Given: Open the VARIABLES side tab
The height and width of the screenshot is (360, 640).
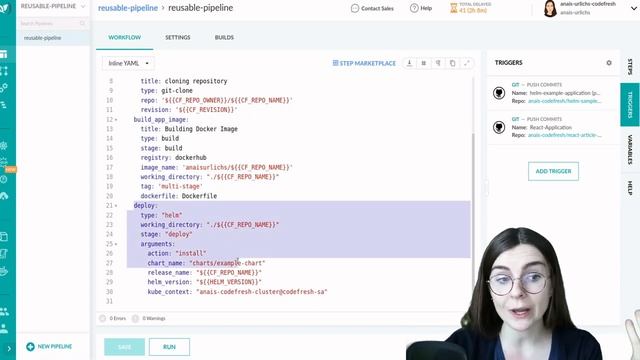Looking at the screenshot, I should [x=630, y=149].
